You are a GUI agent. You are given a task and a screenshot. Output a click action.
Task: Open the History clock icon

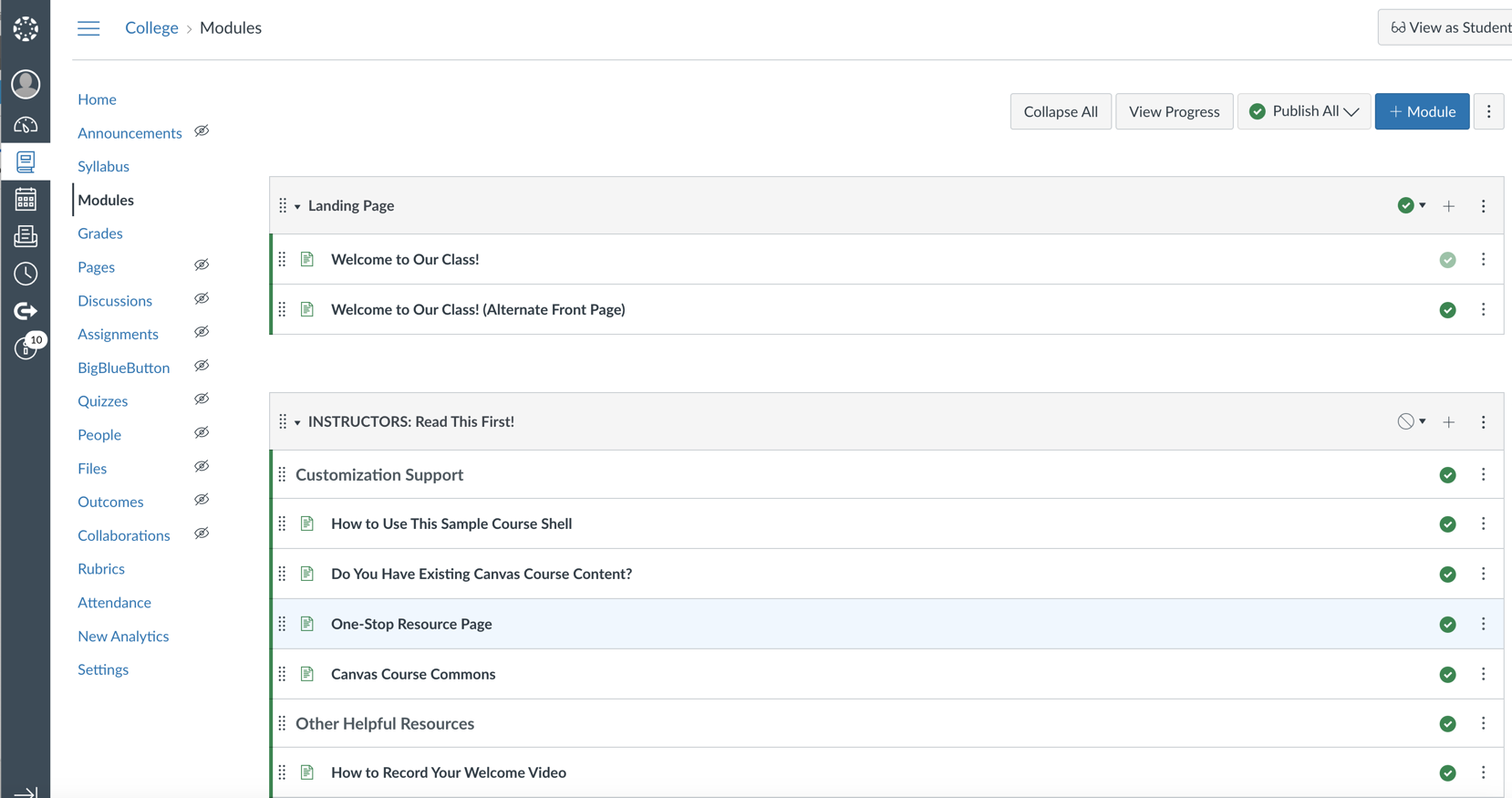[x=26, y=274]
